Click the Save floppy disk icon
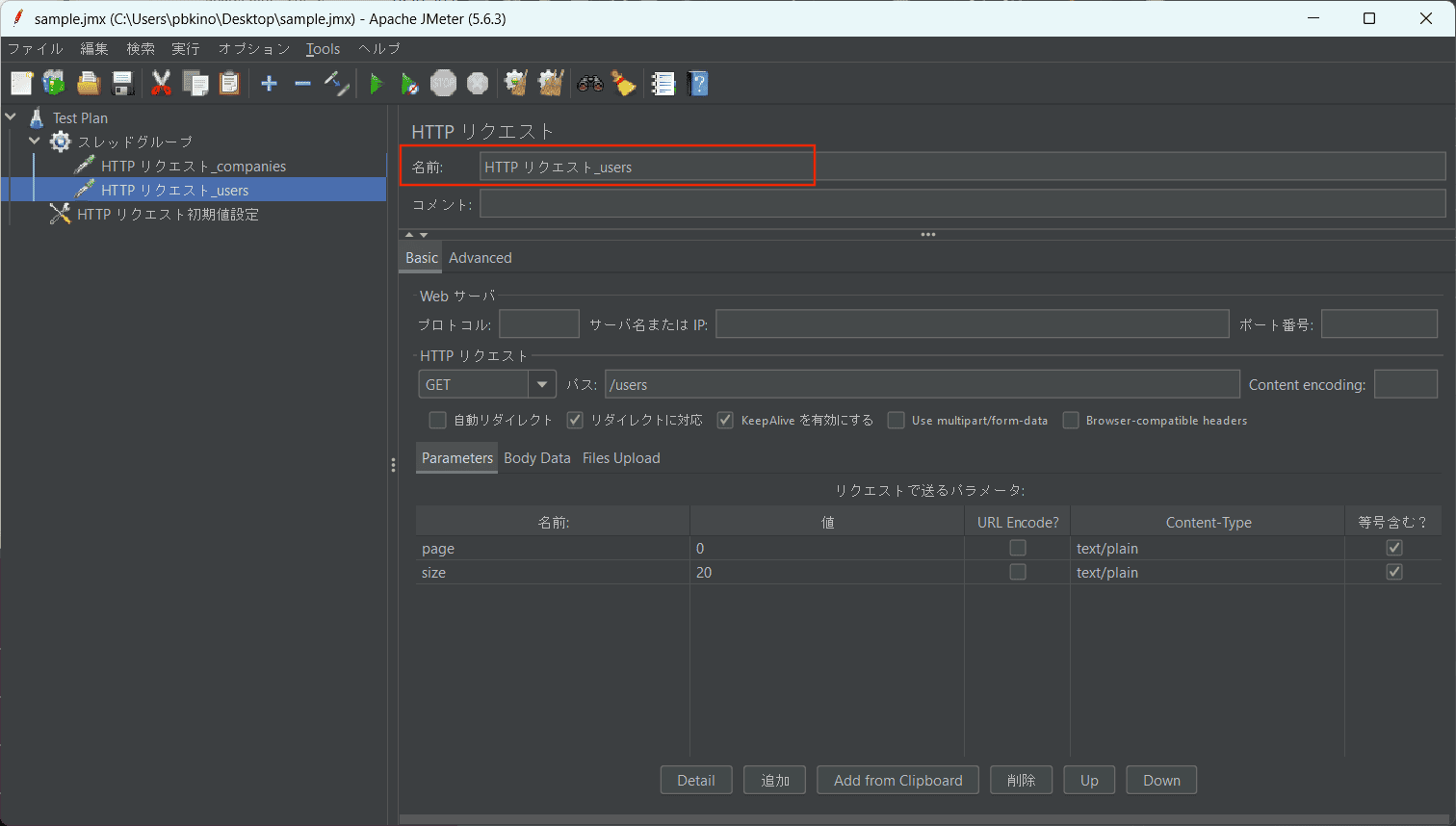1456x826 pixels. 122,84
